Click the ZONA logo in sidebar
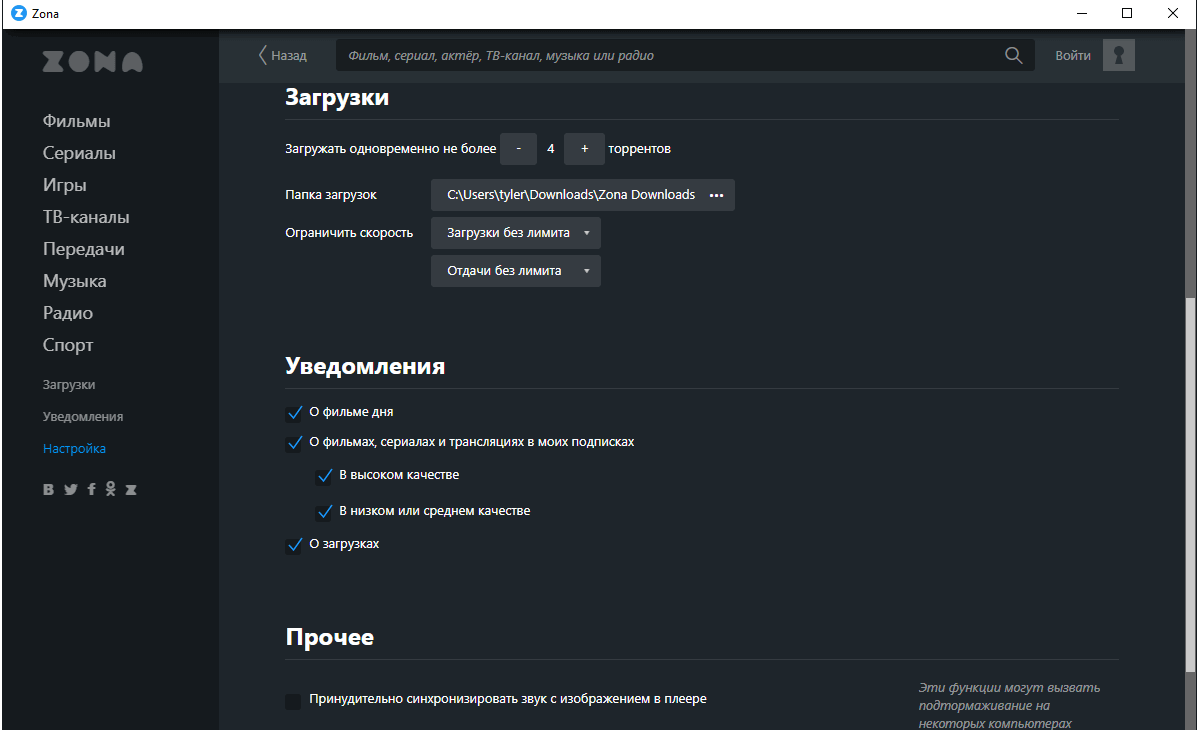 pyautogui.click(x=92, y=62)
